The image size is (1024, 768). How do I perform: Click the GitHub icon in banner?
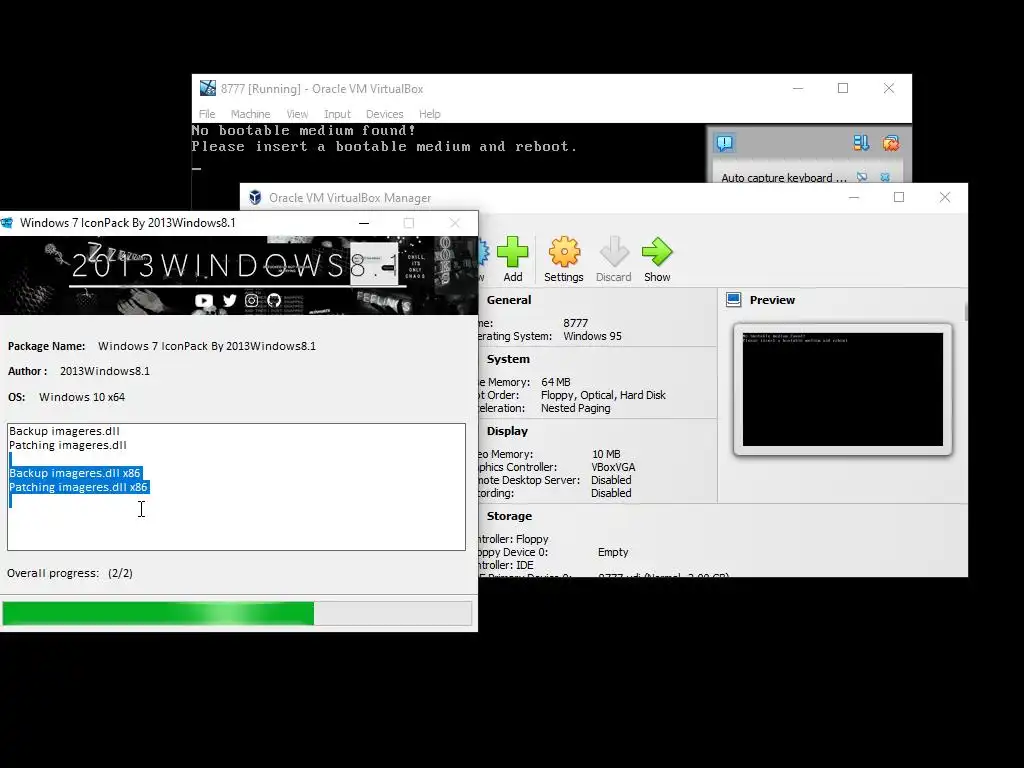pyautogui.click(x=274, y=300)
